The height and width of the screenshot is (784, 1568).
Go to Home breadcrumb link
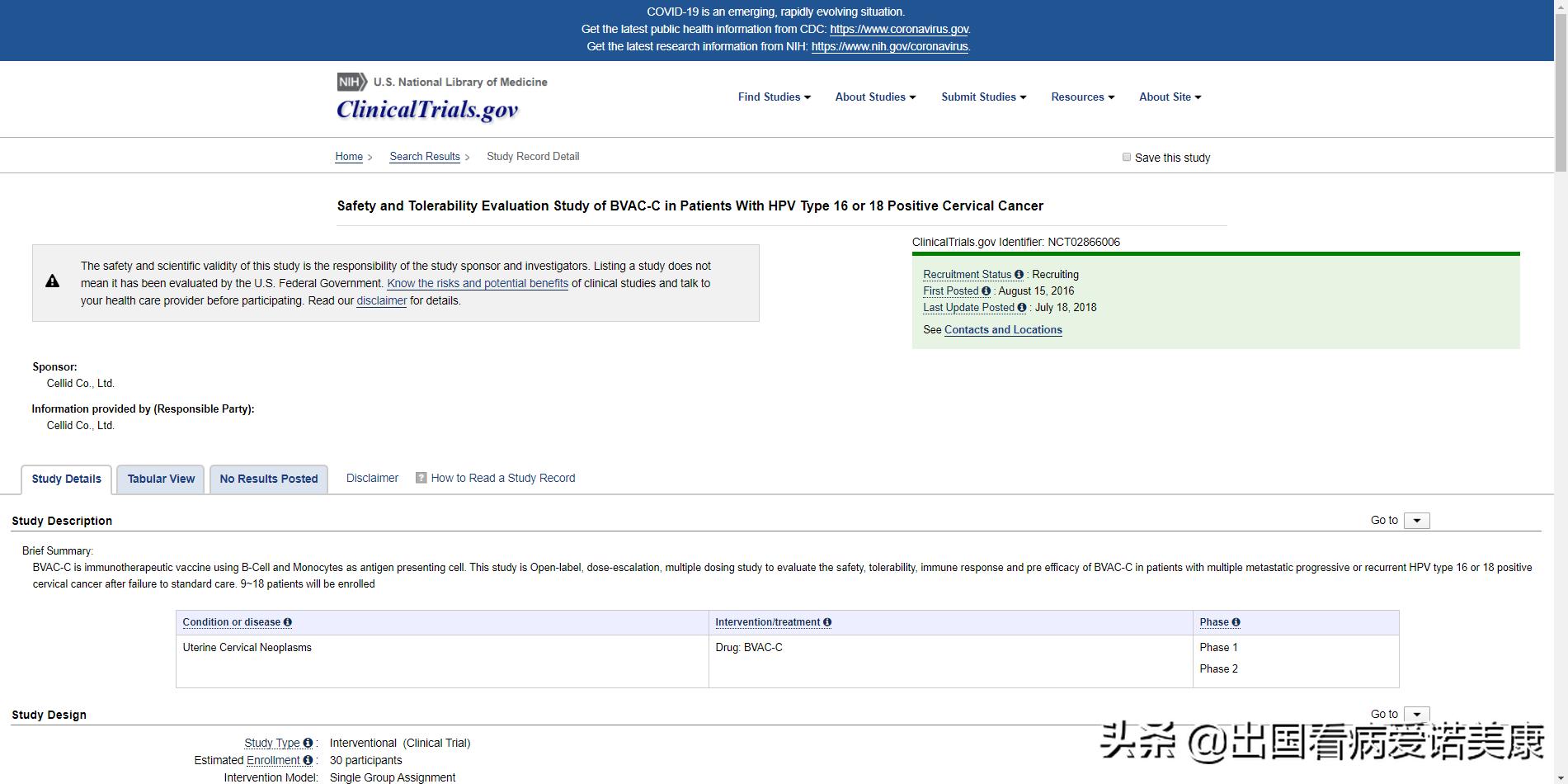(x=349, y=157)
